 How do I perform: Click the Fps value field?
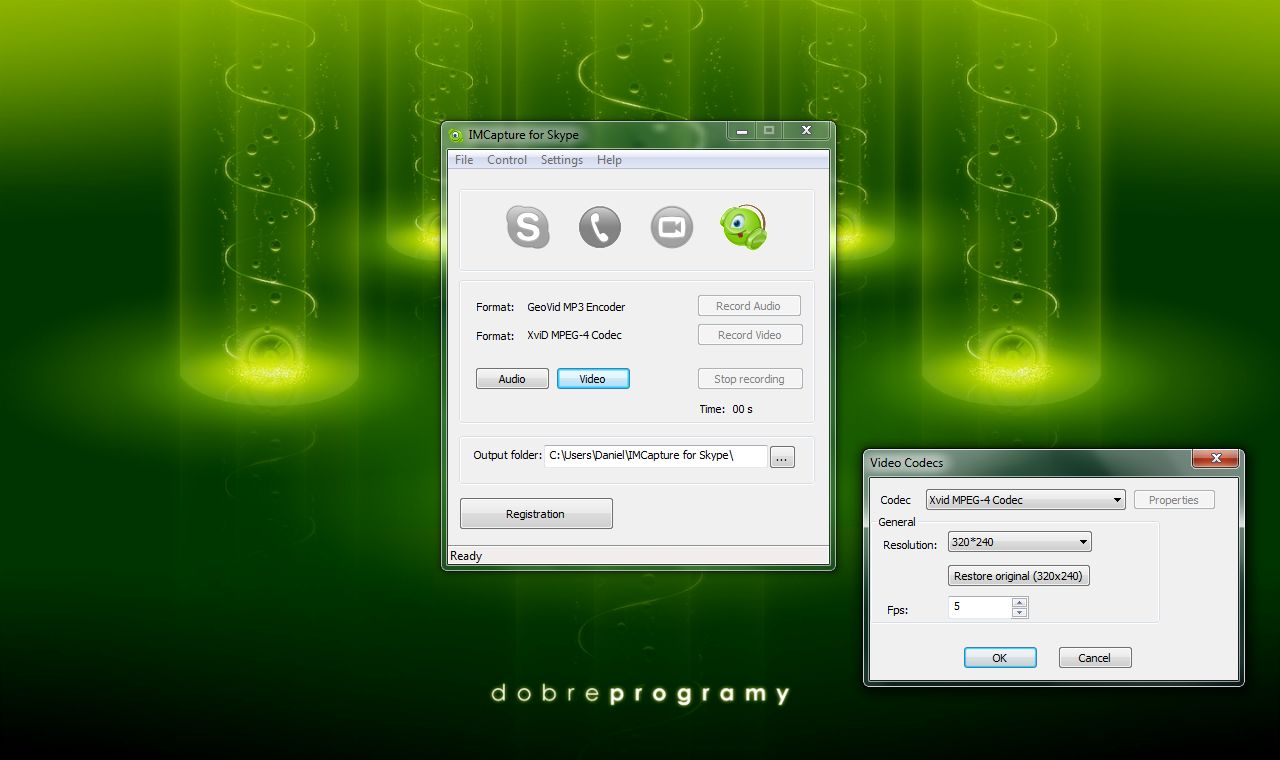(x=980, y=607)
